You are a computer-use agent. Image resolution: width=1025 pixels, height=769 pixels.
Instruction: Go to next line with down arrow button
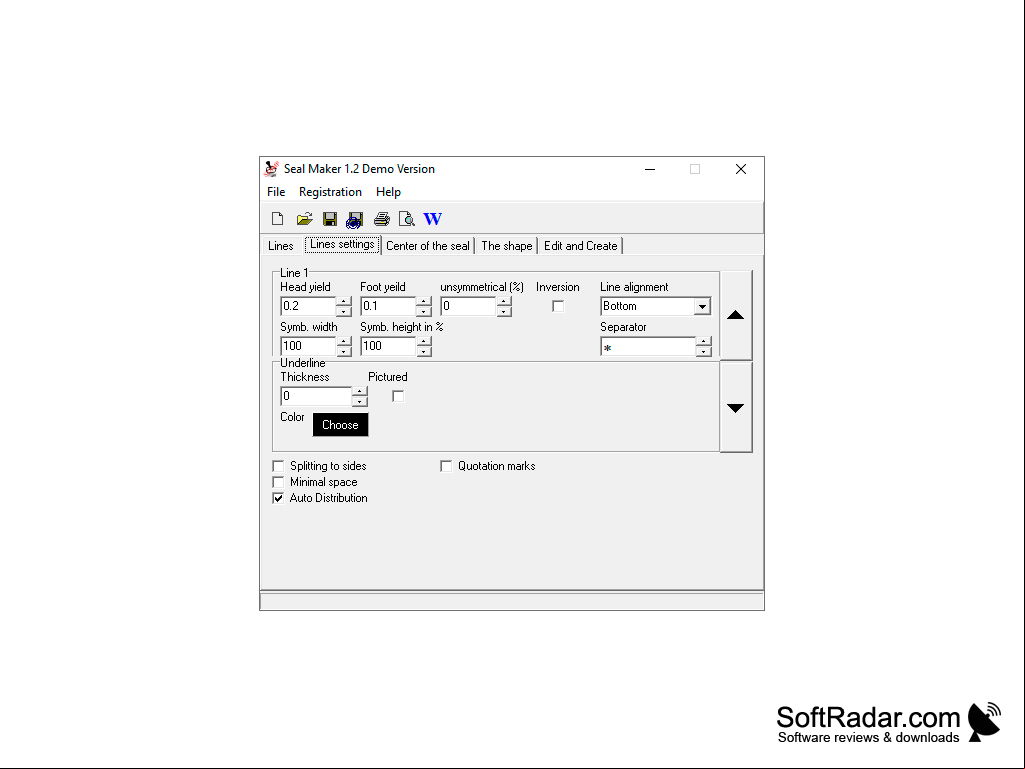tap(735, 407)
